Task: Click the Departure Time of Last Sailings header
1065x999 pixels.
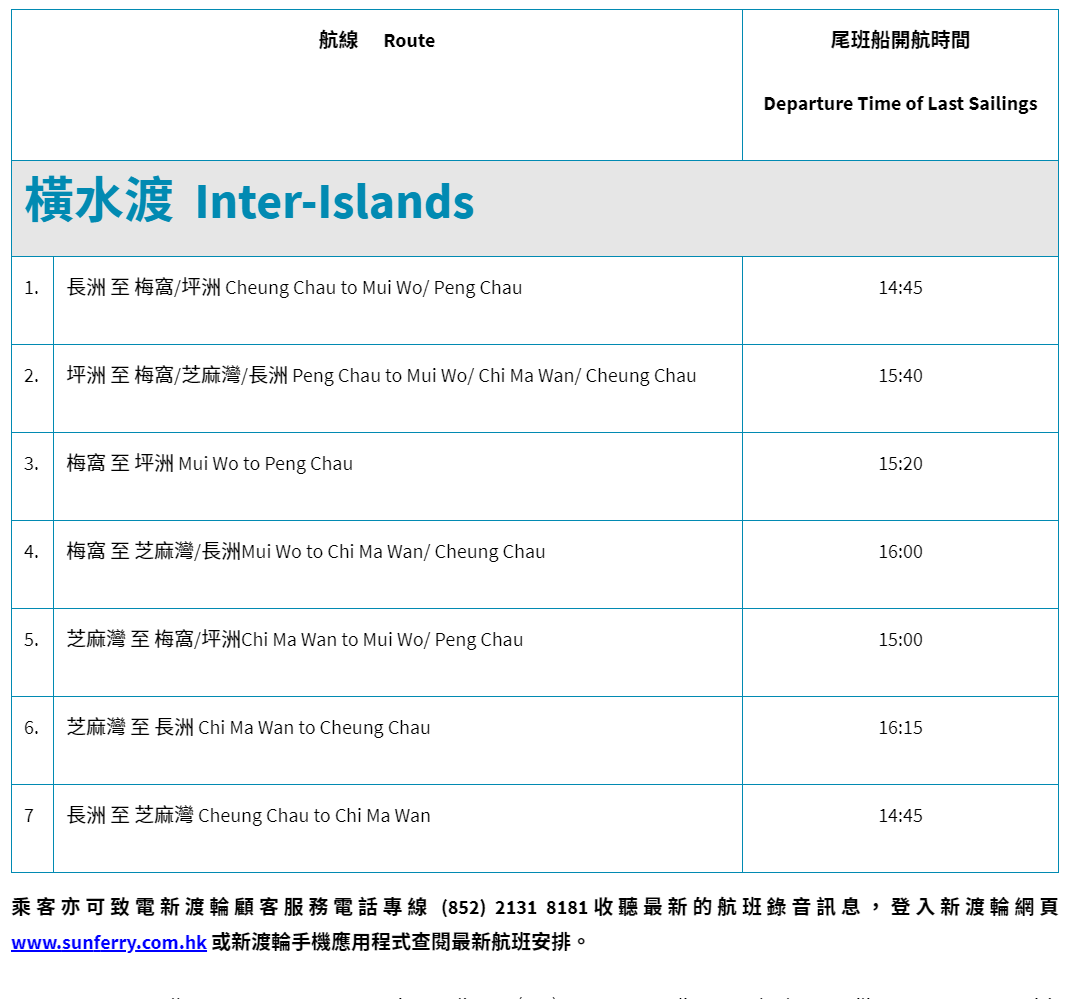Action: click(899, 103)
